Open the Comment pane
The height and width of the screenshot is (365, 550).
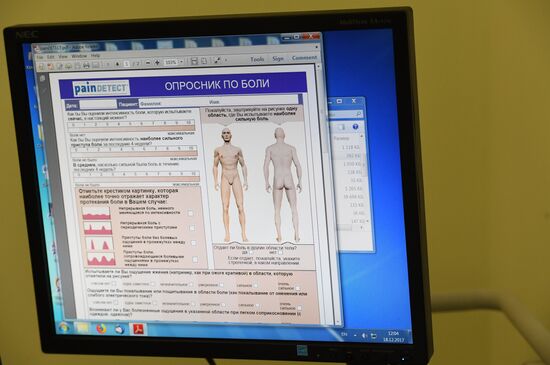304,58
